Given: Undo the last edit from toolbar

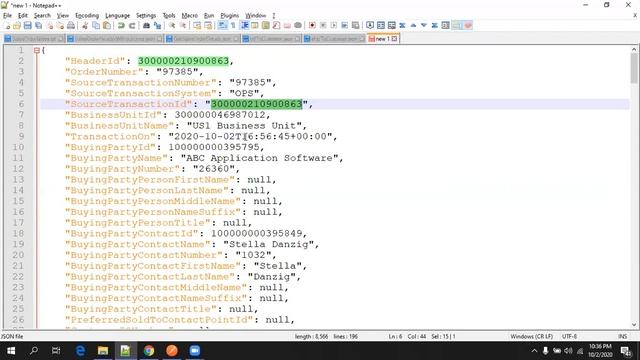Looking at the screenshot, I should tap(121, 25).
